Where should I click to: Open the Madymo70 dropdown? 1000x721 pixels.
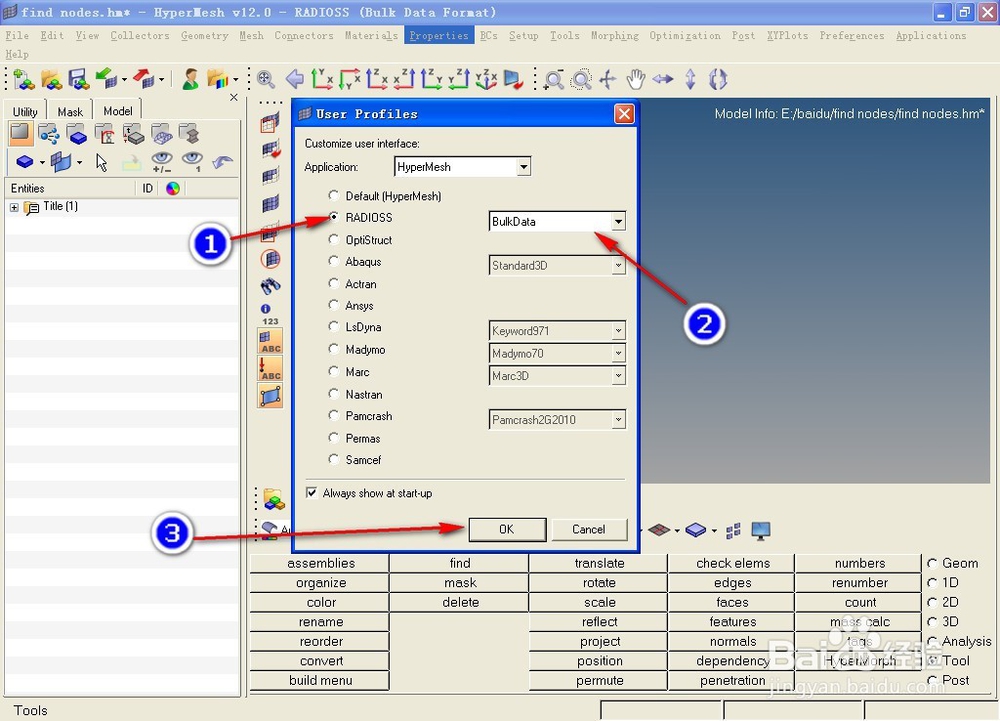(618, 353)
